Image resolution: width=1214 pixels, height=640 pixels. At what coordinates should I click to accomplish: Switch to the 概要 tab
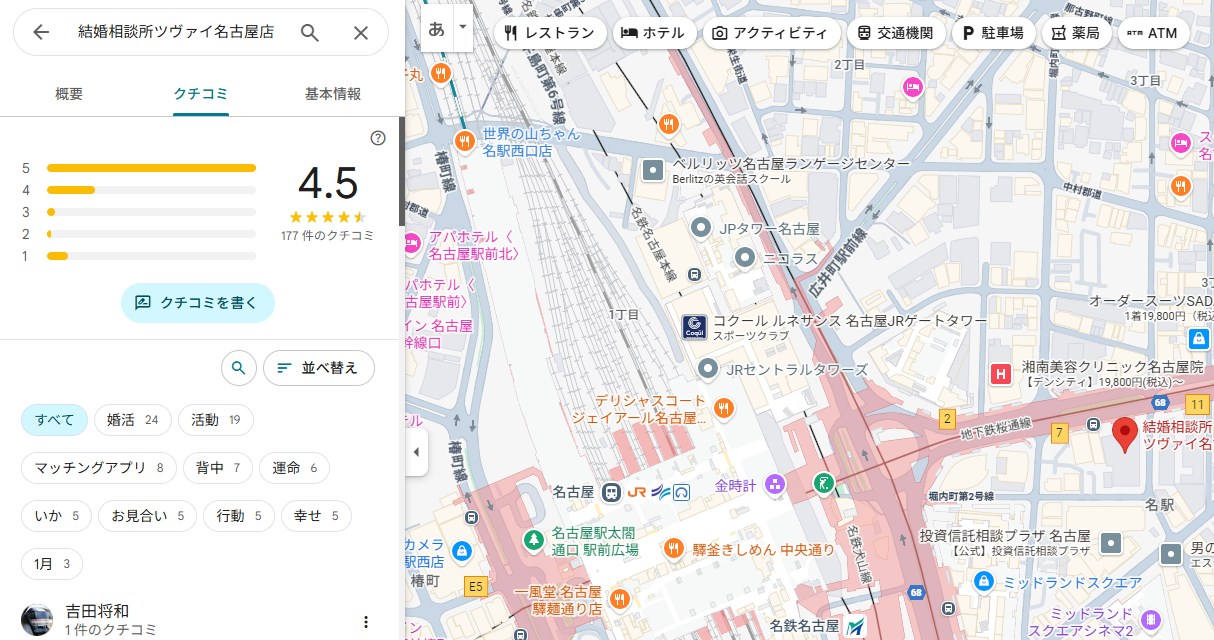pyautogui.click(x=69, y=94)
